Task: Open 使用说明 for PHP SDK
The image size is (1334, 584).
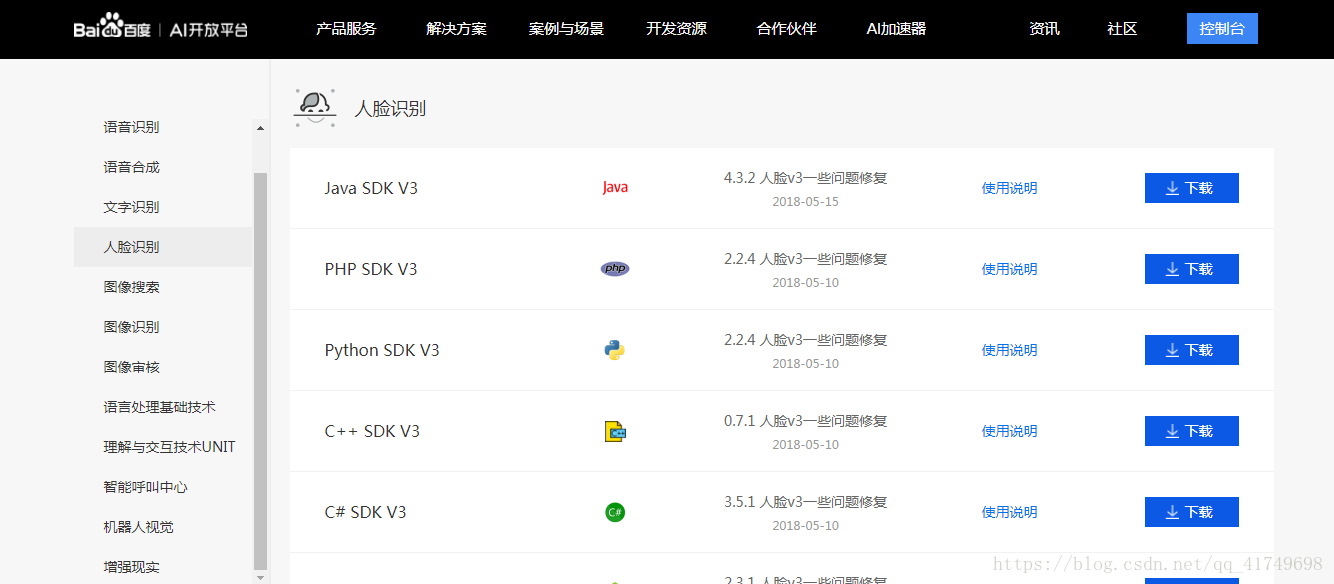Action: coord(1009,269)
